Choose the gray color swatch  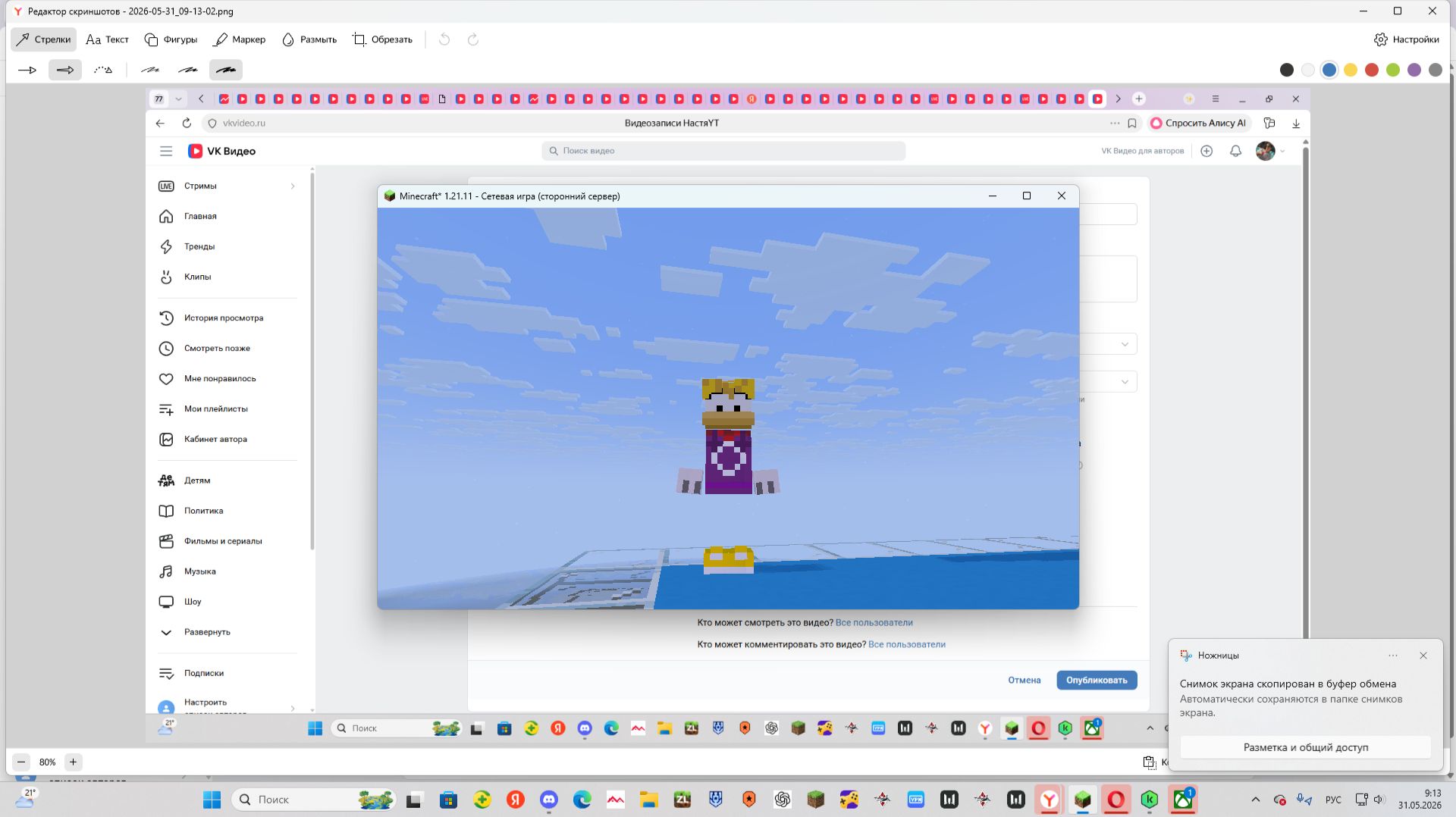coord(1436,70)
